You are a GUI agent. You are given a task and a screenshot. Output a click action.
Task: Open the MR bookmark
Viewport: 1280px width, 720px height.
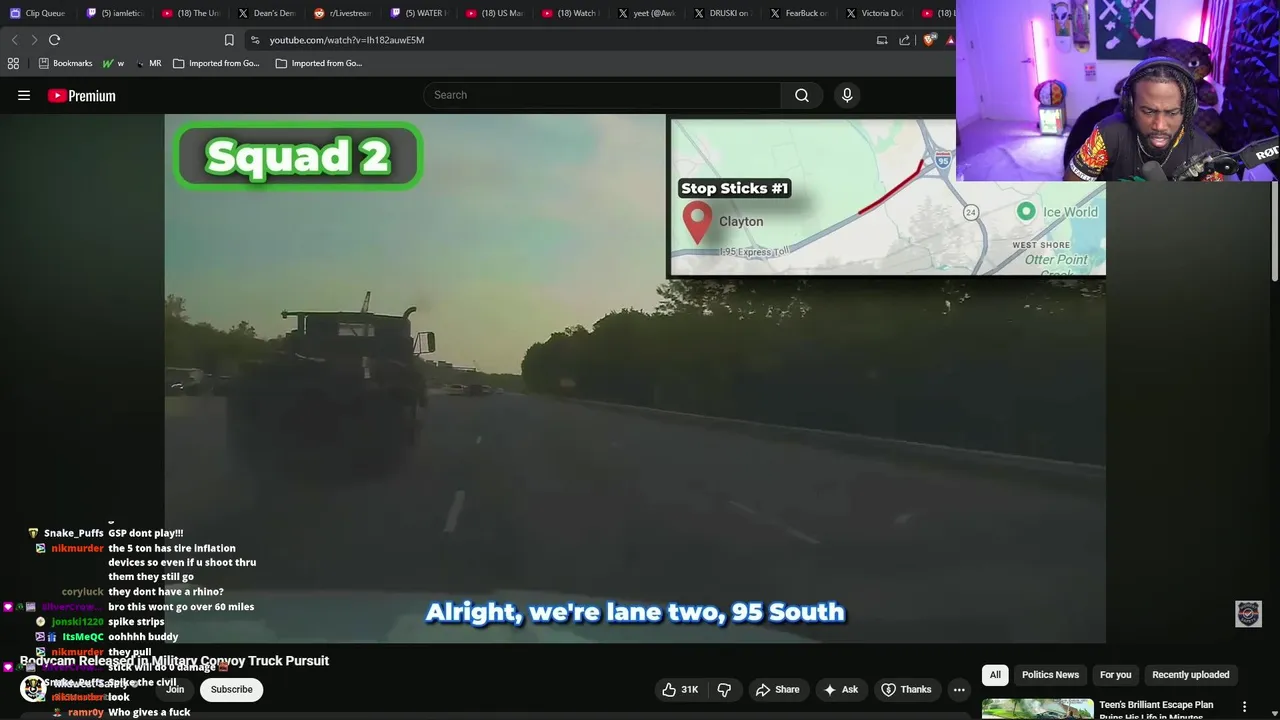(148, 63)
